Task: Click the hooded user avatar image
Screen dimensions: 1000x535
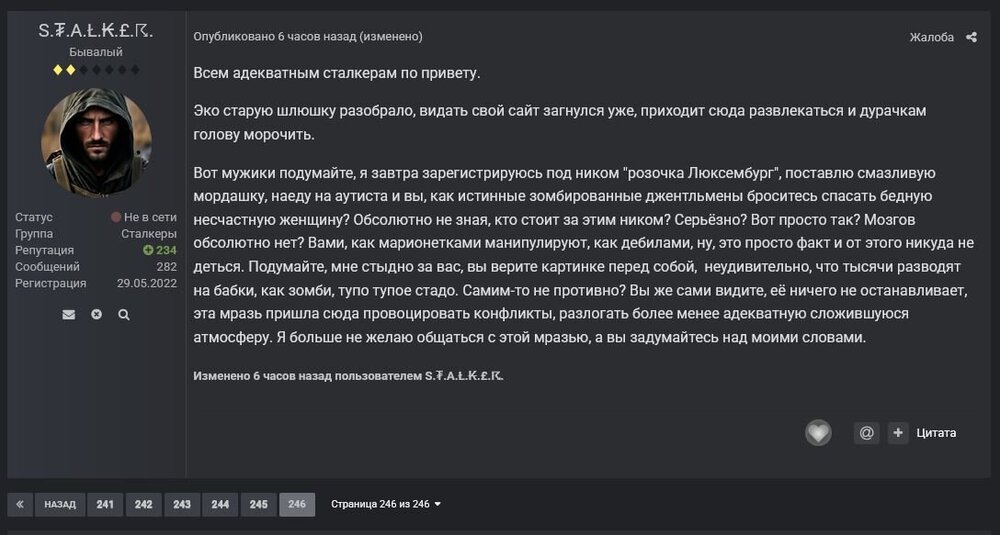Action: pos(96,142)
